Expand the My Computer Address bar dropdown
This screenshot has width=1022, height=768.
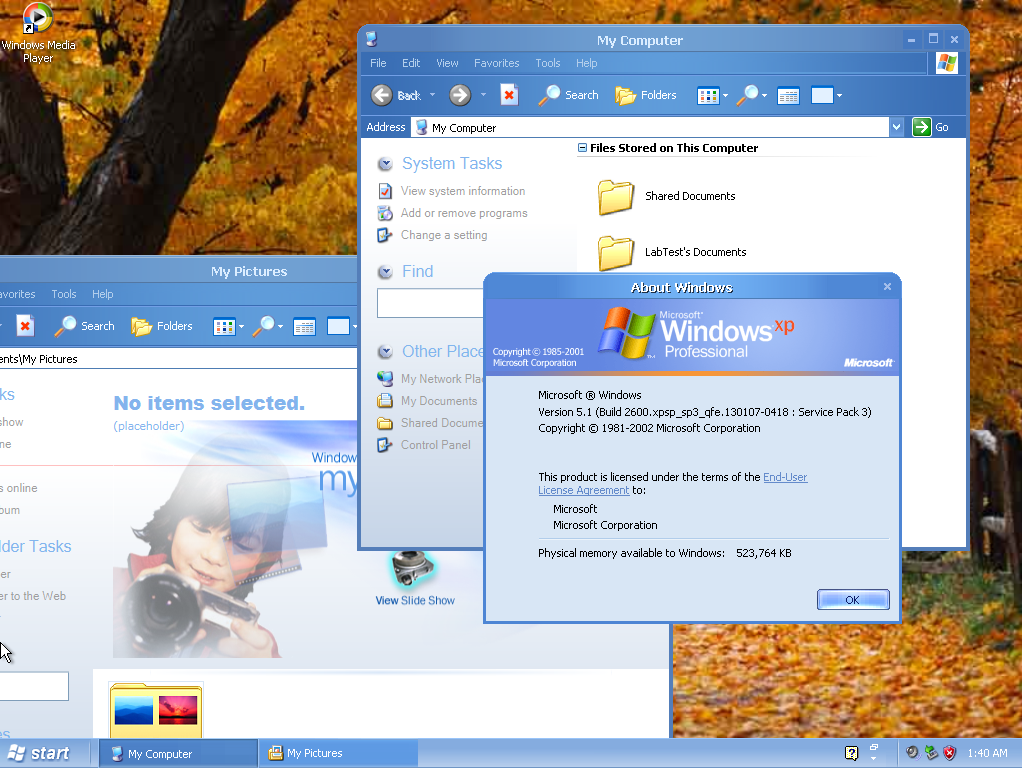coord(897,127)
